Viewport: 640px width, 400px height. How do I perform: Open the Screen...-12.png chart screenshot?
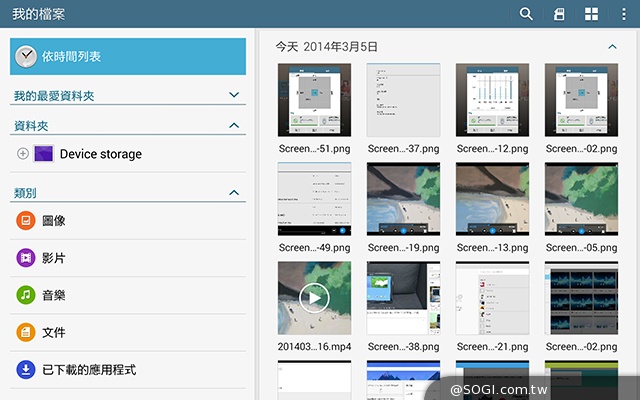492,100
